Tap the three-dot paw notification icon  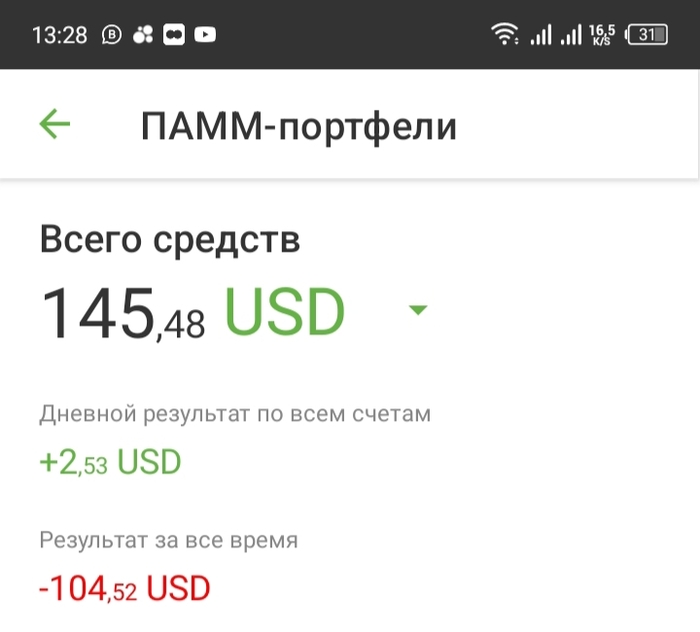[x=143, y=35]
